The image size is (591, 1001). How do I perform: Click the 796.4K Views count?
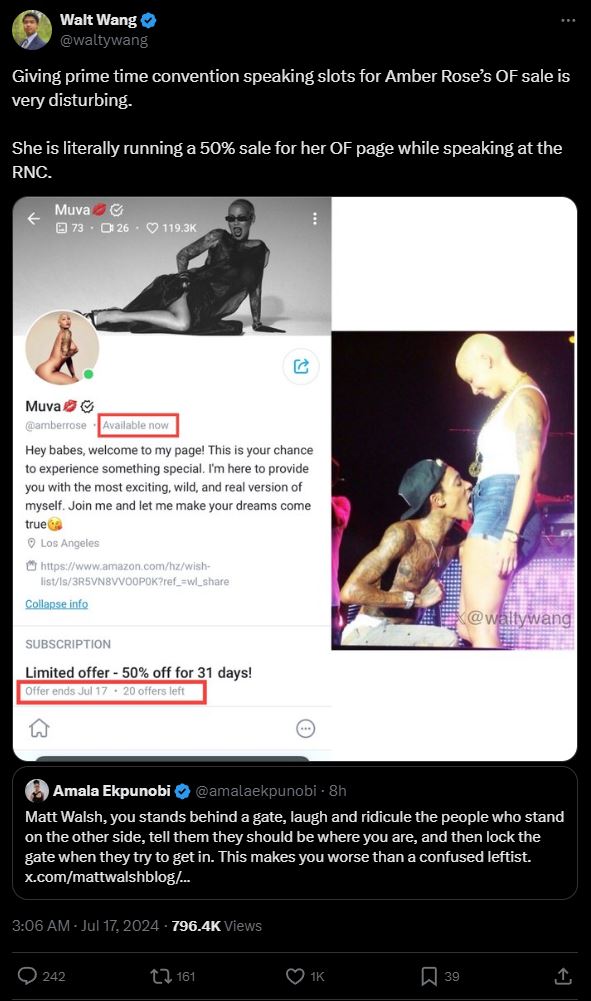click(216, 926)
